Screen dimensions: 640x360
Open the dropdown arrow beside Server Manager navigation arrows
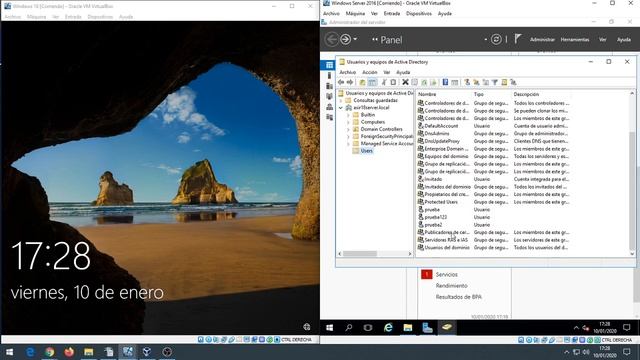pyautogui.click(x=355, y=39)
